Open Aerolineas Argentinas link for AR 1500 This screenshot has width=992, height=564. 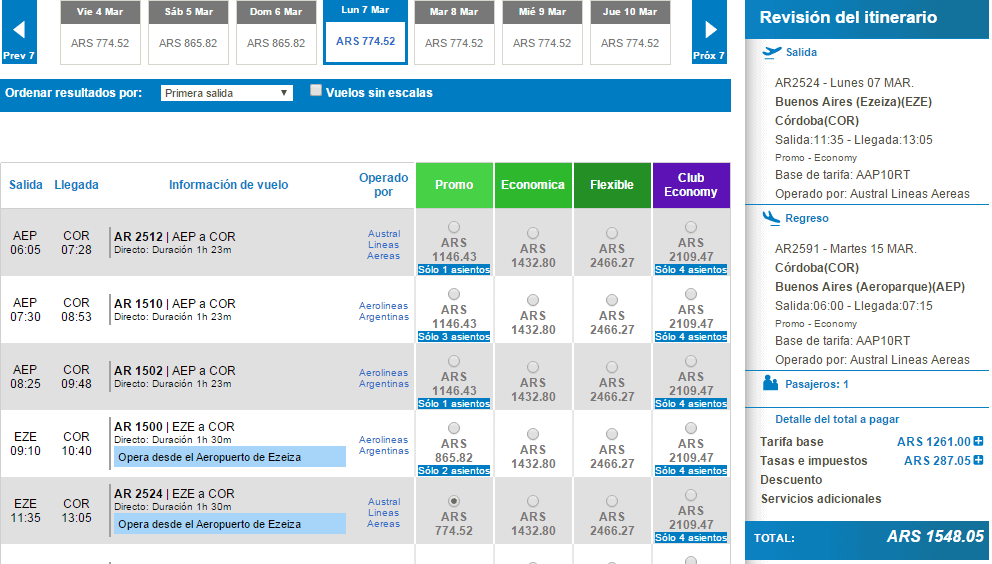click(x=384, y=446)
